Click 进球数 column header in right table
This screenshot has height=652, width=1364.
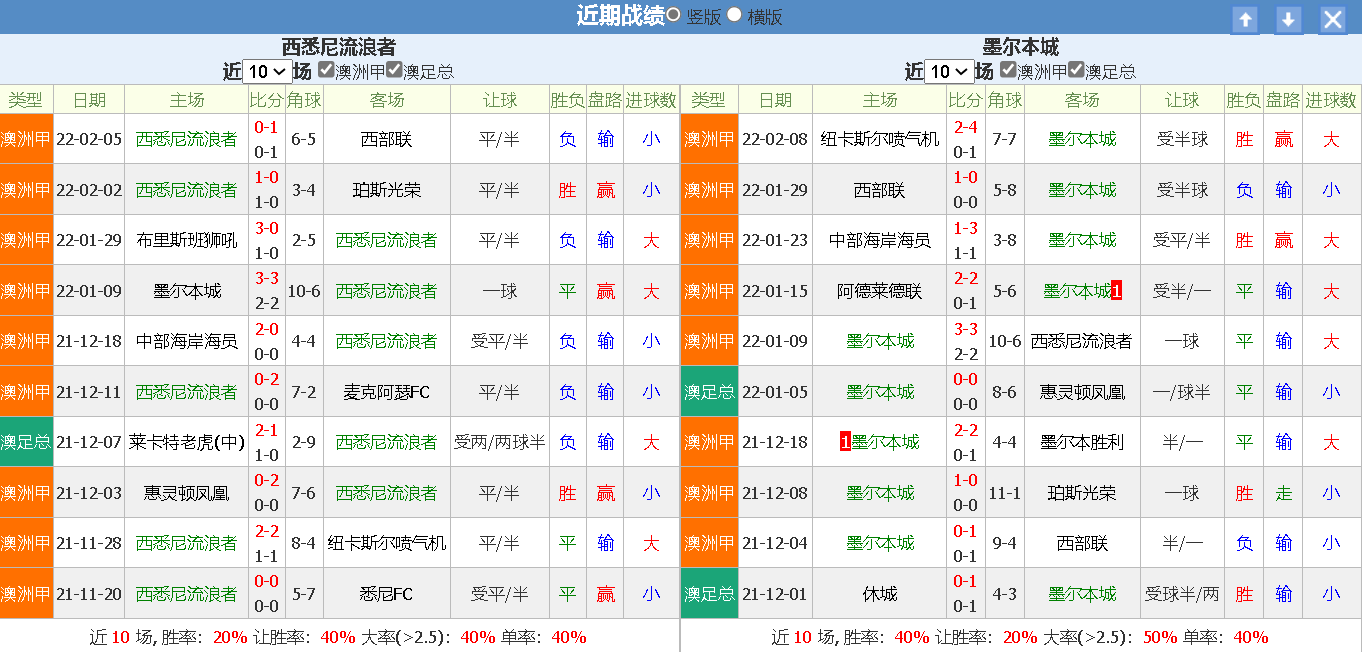1331,100
